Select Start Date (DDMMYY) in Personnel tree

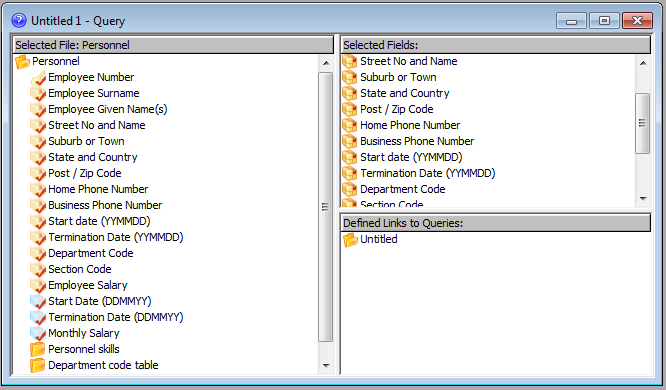coord(99,302)
